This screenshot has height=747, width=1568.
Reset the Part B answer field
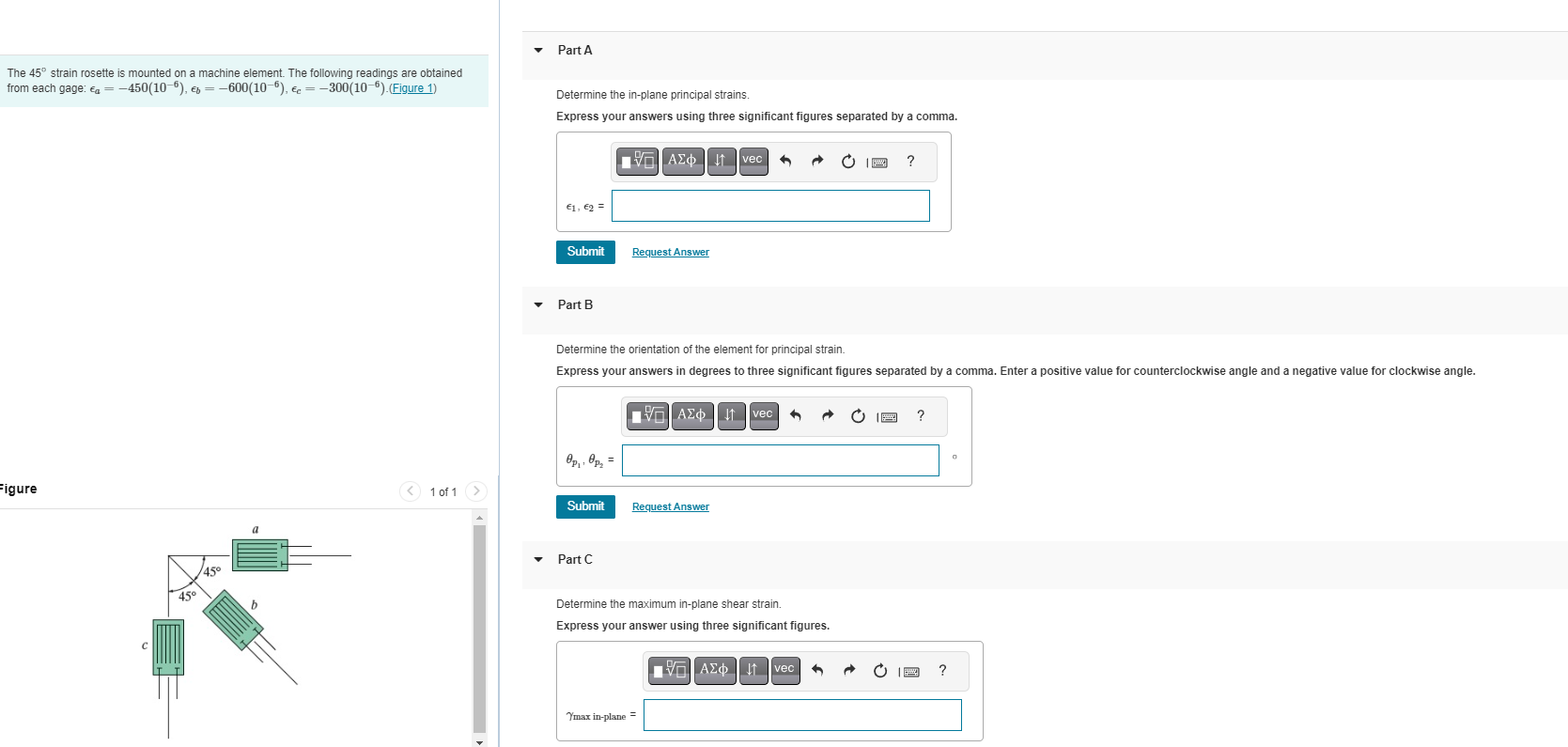(859, 416)
